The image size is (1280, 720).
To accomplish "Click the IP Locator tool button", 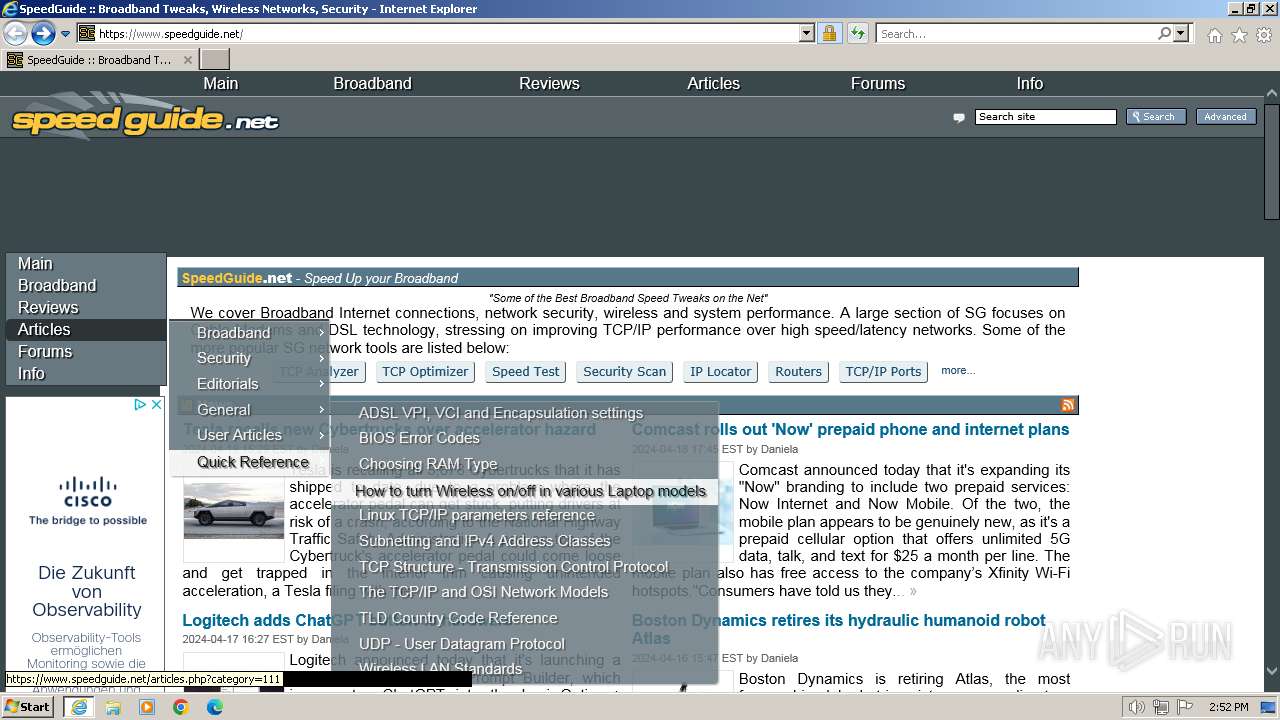I will point(721,371).
